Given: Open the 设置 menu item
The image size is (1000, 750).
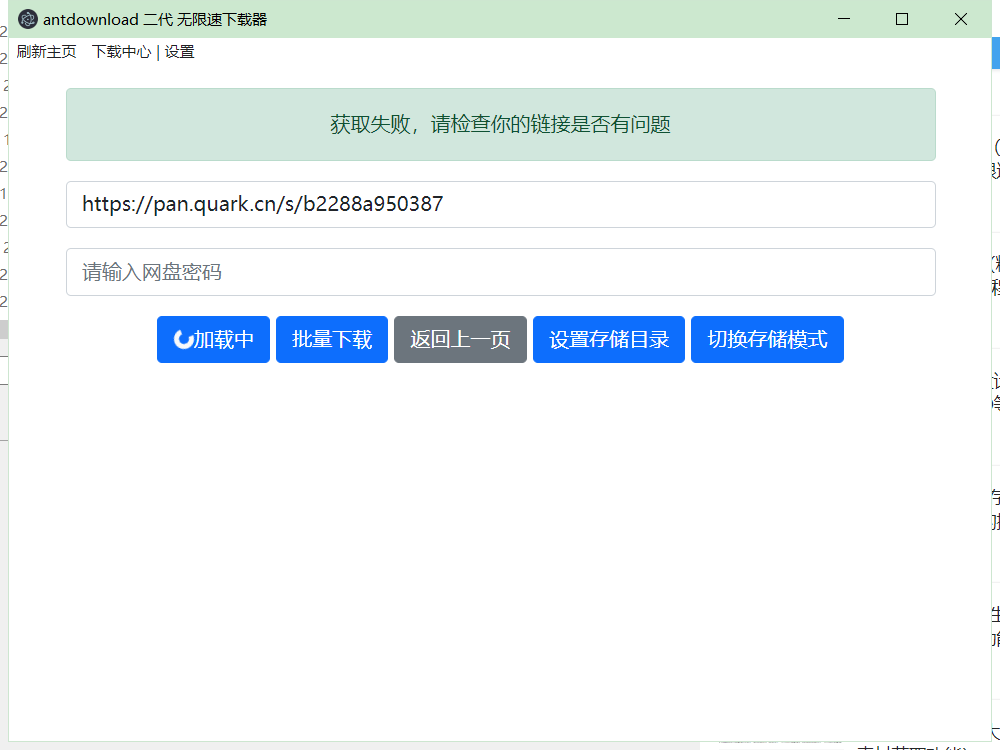Looking at the screenshot, I should (180, 52).
